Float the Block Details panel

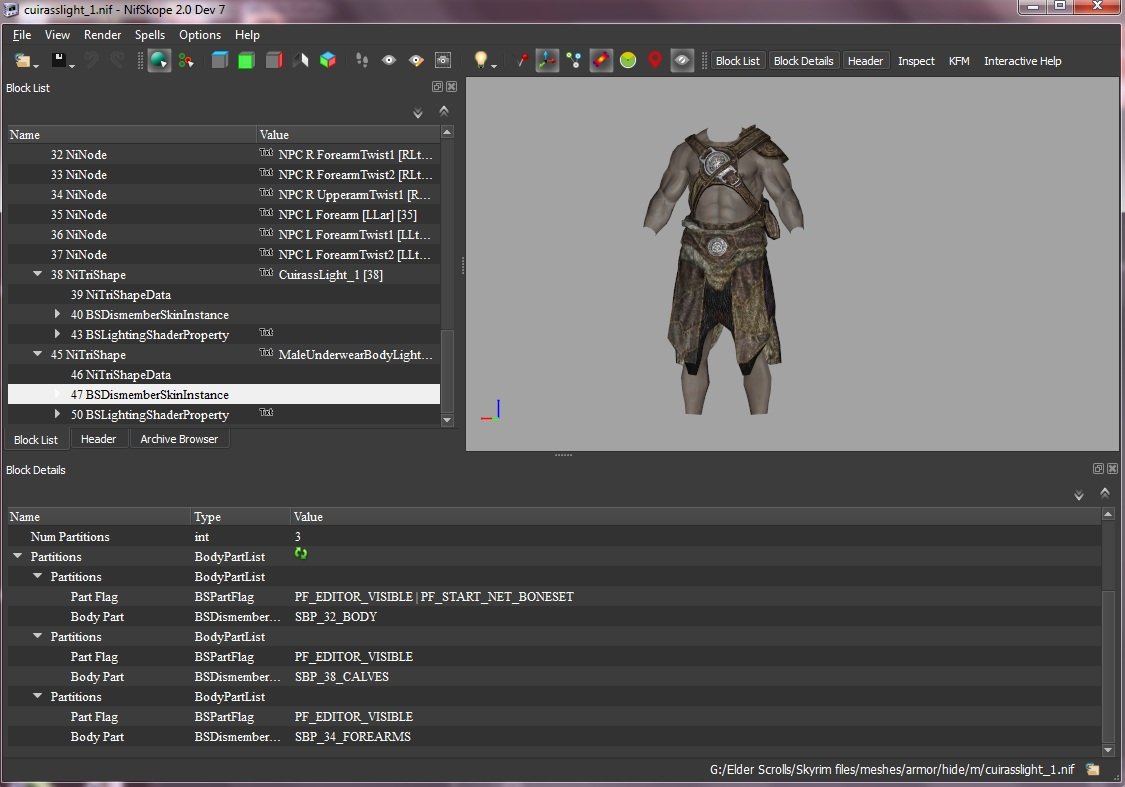[x=1098, y=468]
